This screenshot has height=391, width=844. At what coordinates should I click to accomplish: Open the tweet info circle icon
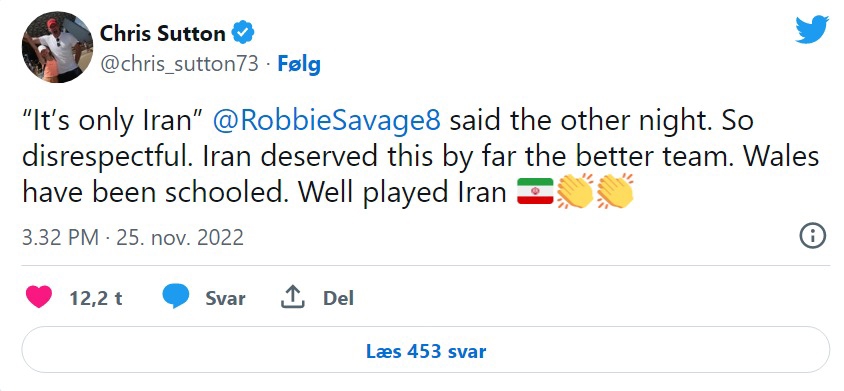(x=812, y=236)
